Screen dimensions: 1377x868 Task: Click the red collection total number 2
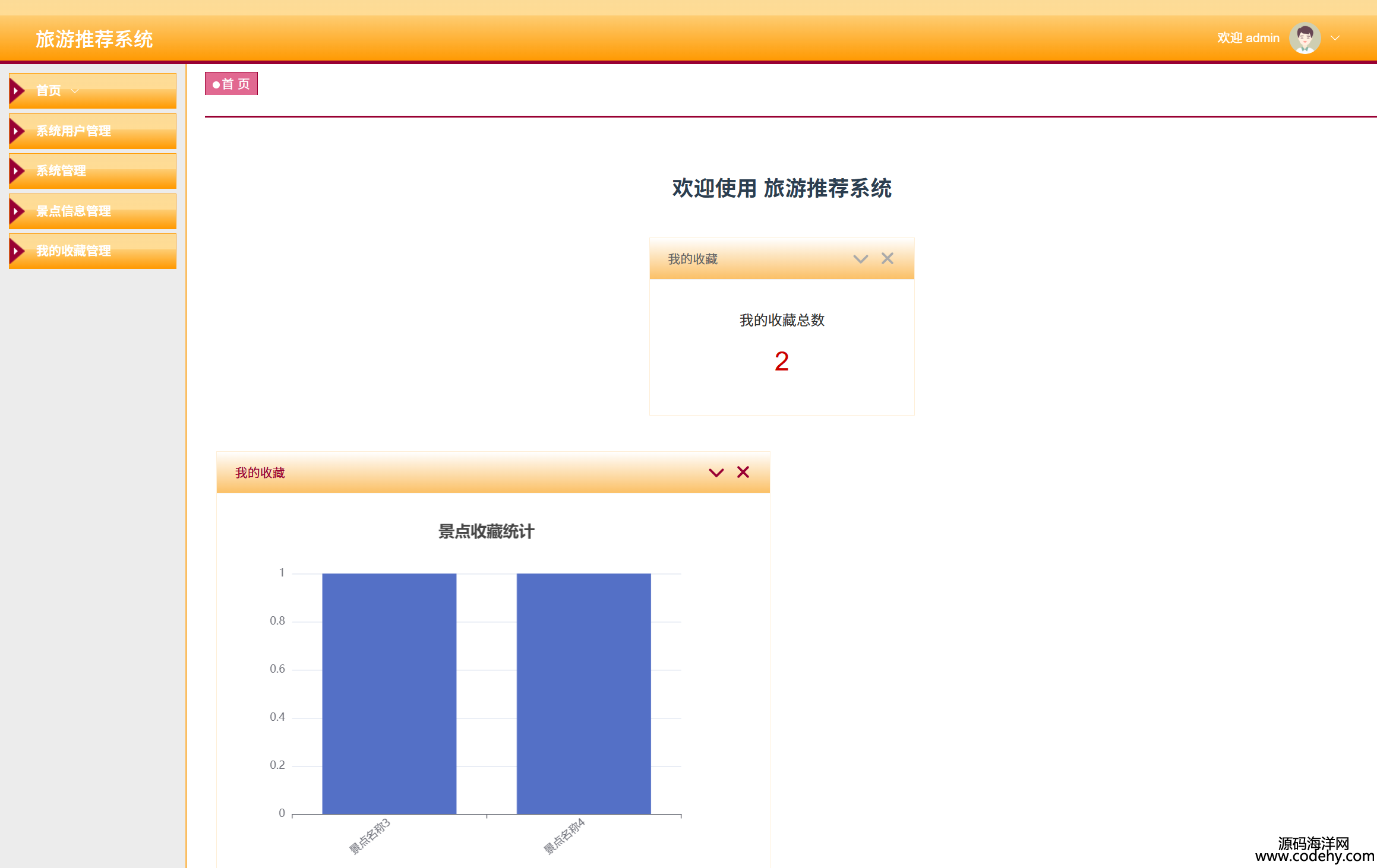coord(781,362)
